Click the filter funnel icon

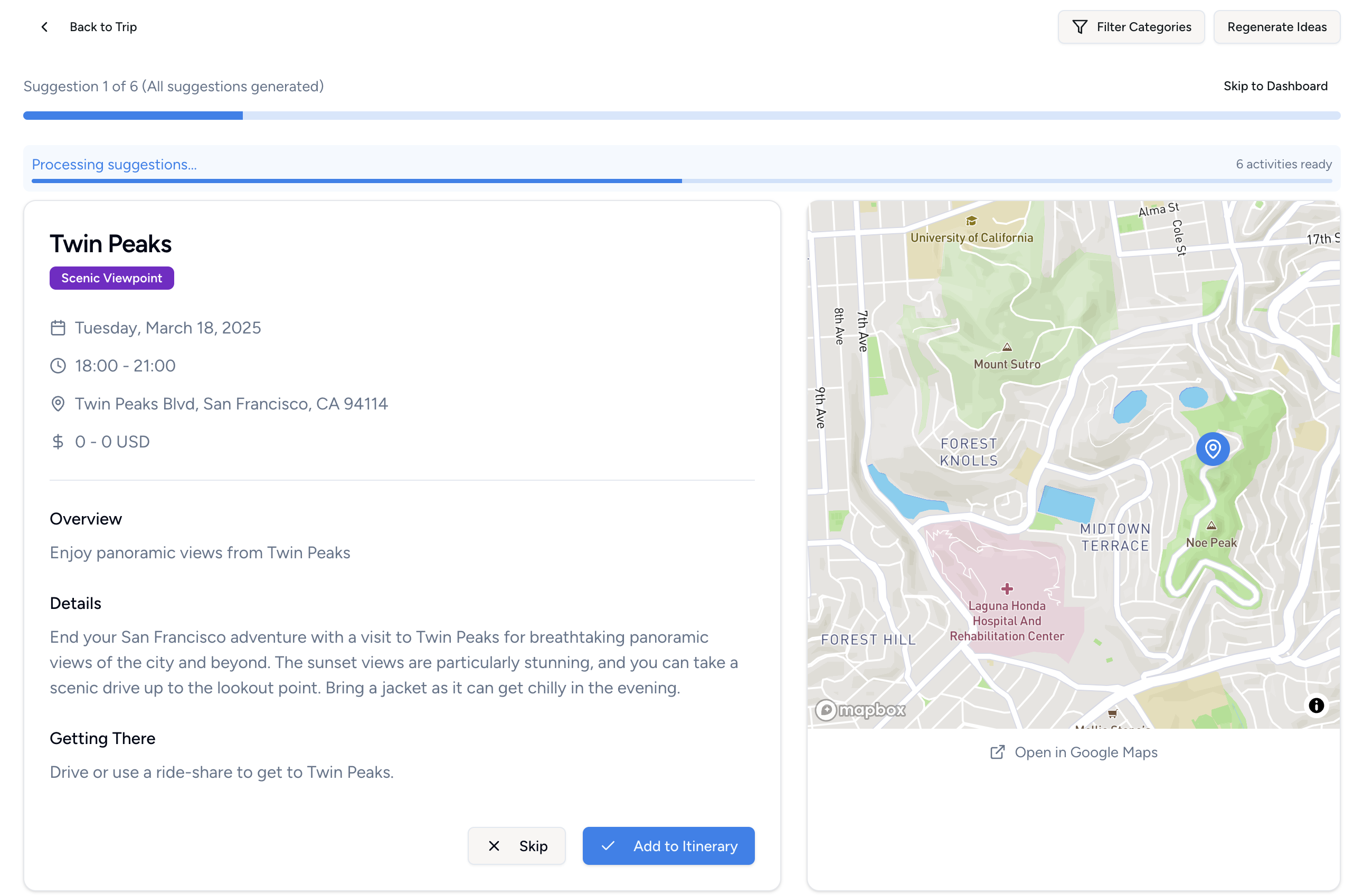pyautogui.click(x=1079, y=27)
